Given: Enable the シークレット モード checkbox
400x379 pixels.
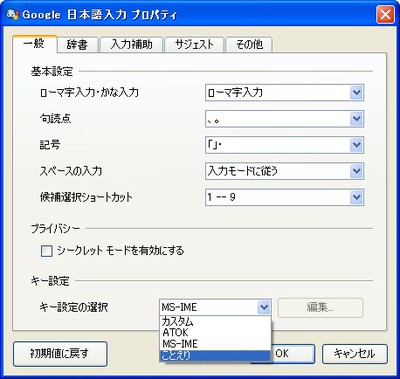Looking at the screenshot, I should click(x=47, y=251).
